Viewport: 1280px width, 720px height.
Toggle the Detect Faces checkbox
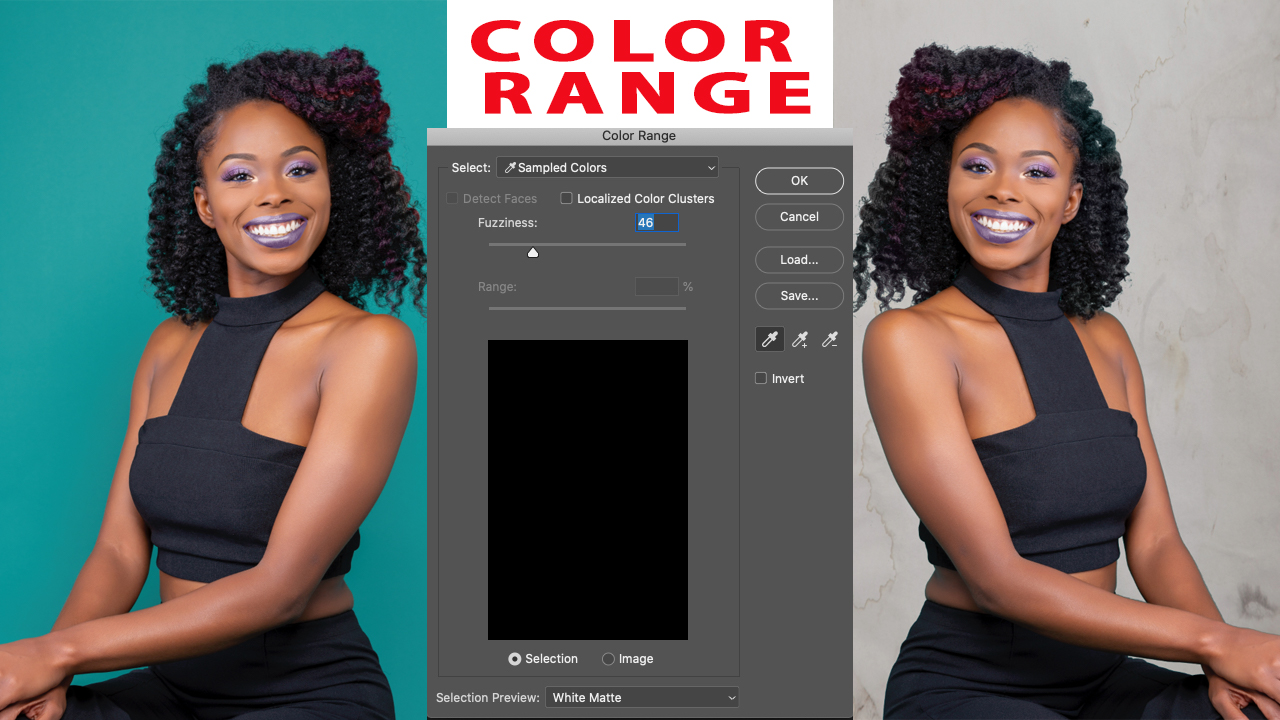[452, 198]
